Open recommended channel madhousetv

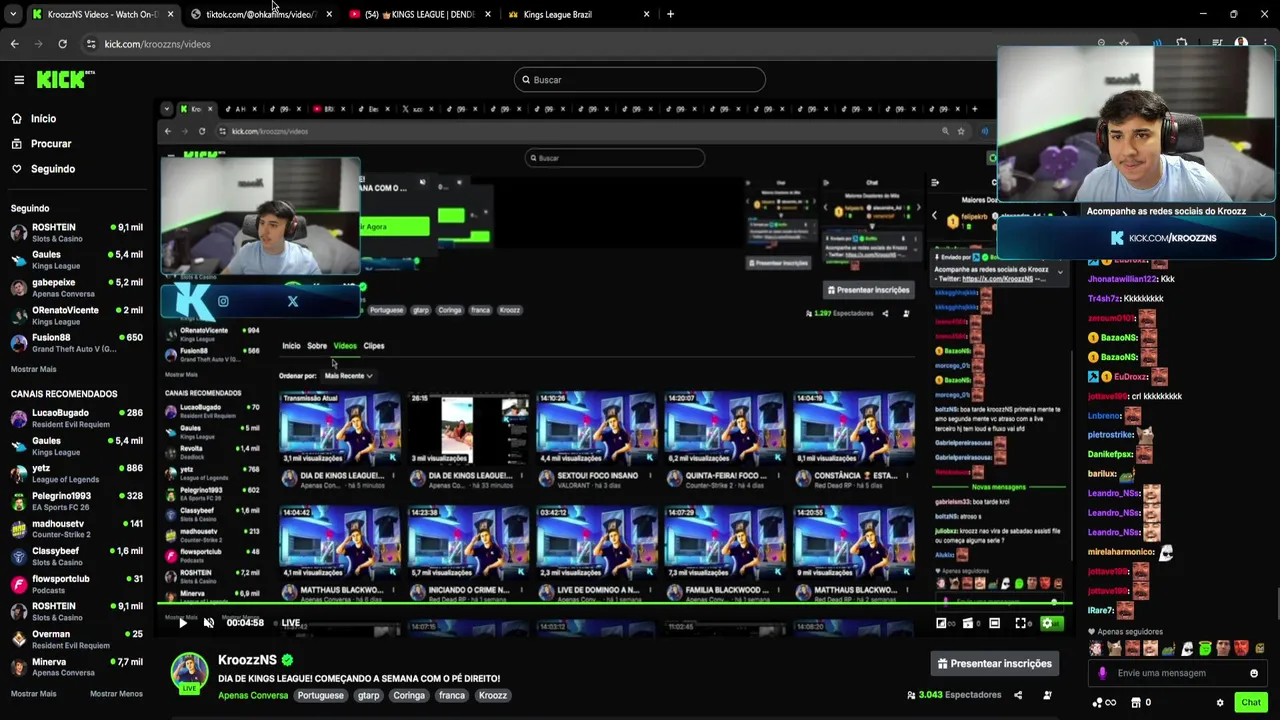coord(77,529)
